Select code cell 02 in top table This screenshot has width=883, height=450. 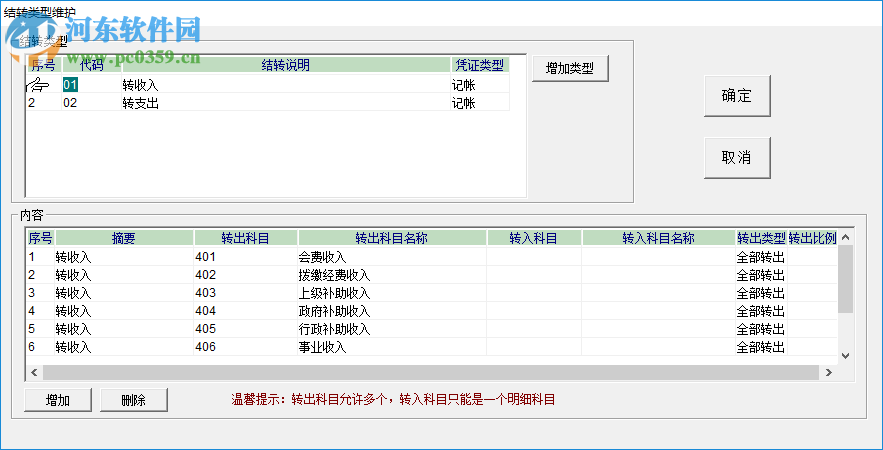pos(70,103)
